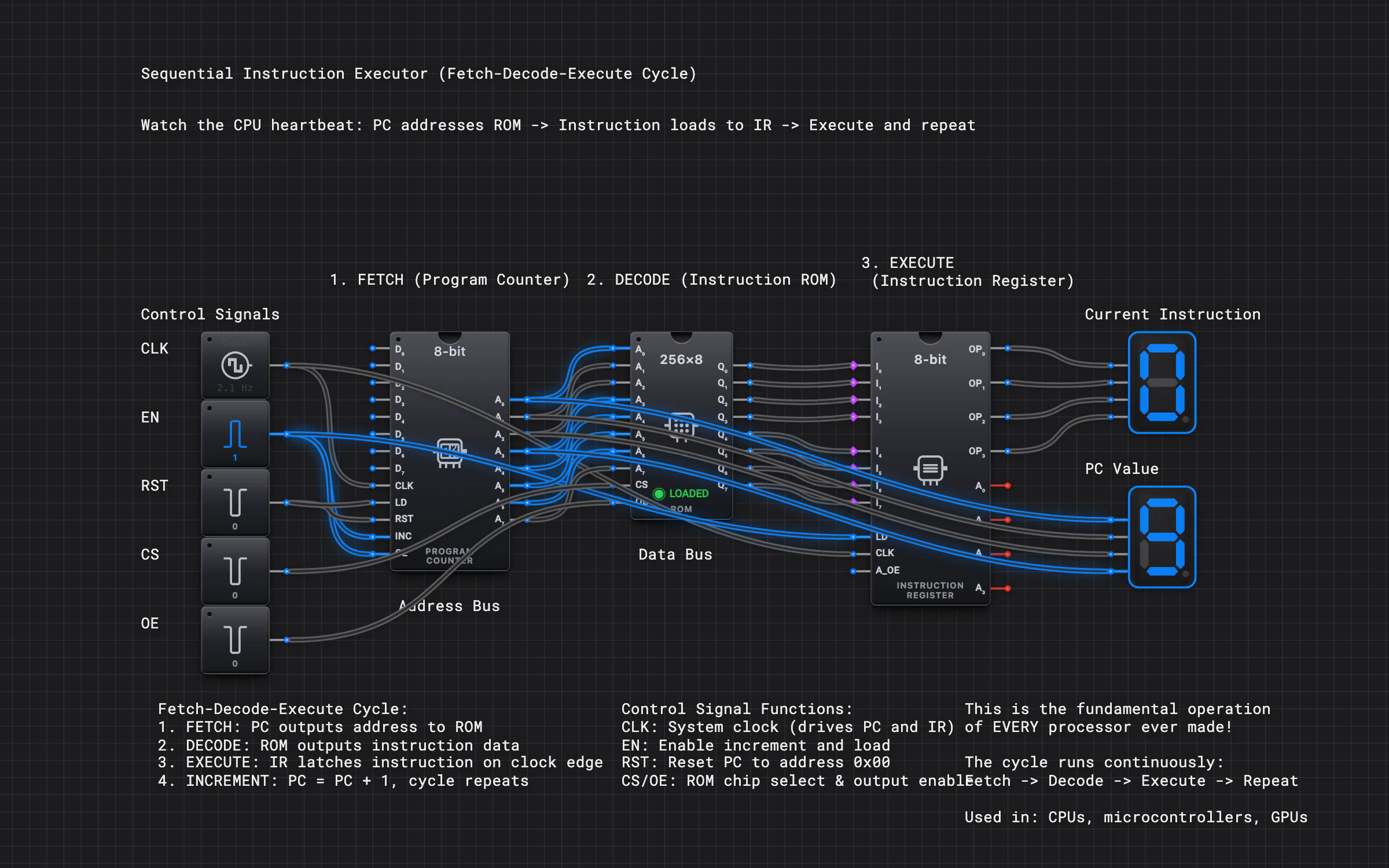
Task: Click the LD pin on Program Counter
Action: 373,502
